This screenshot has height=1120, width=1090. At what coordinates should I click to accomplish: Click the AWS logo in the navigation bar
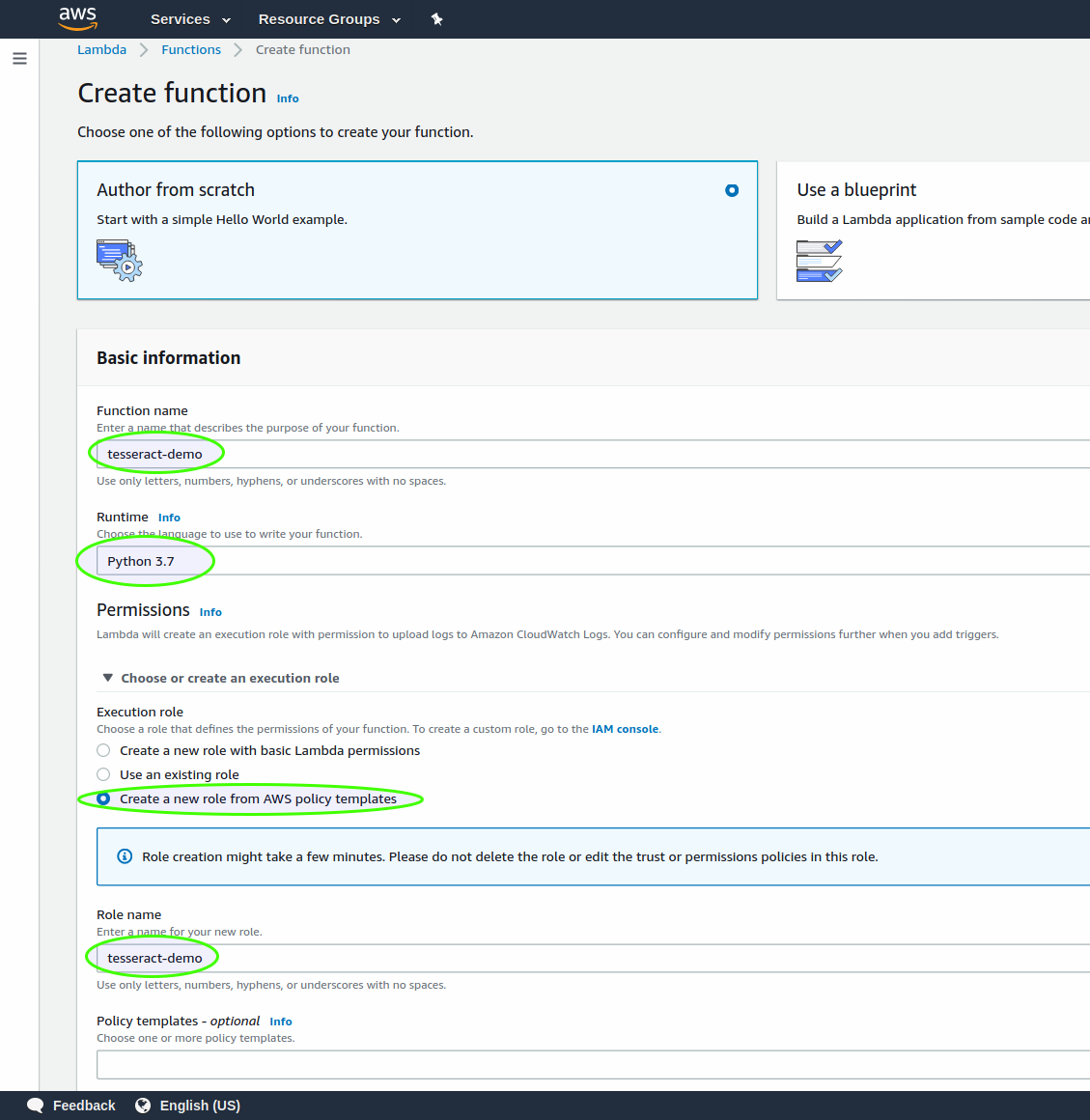tap(77, 18)
